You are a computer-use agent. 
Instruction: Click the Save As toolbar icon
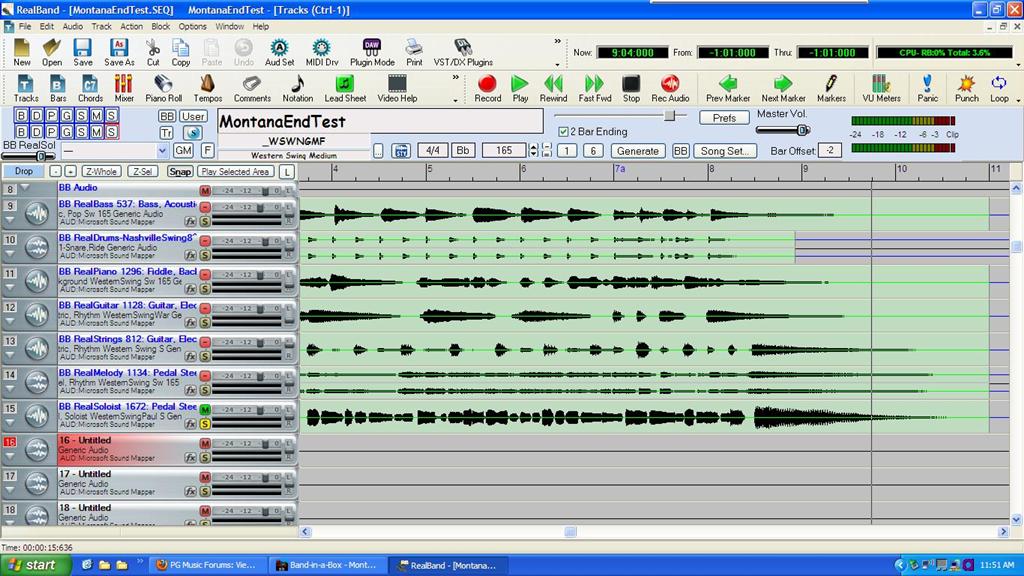119,52
